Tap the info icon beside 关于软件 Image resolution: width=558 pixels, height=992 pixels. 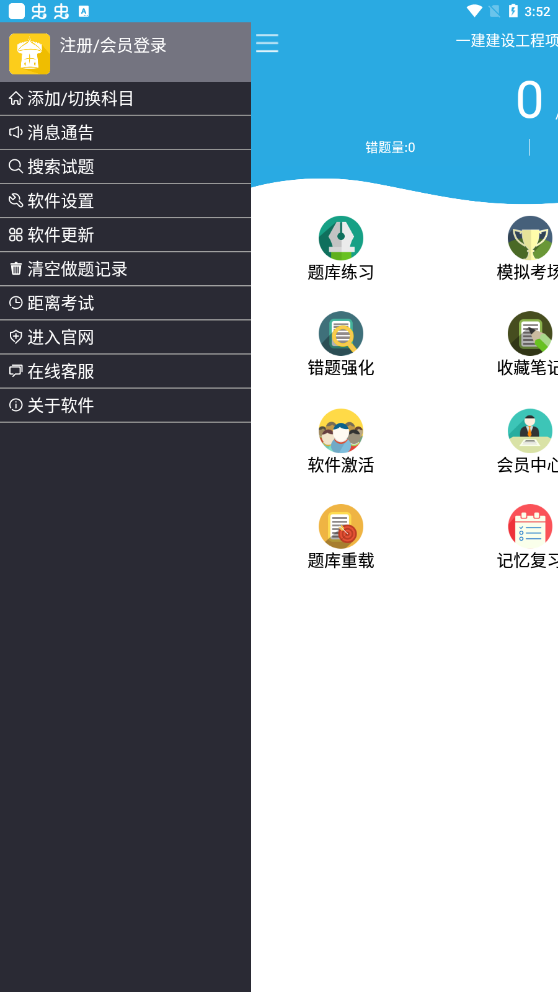[x=16, y=406]
